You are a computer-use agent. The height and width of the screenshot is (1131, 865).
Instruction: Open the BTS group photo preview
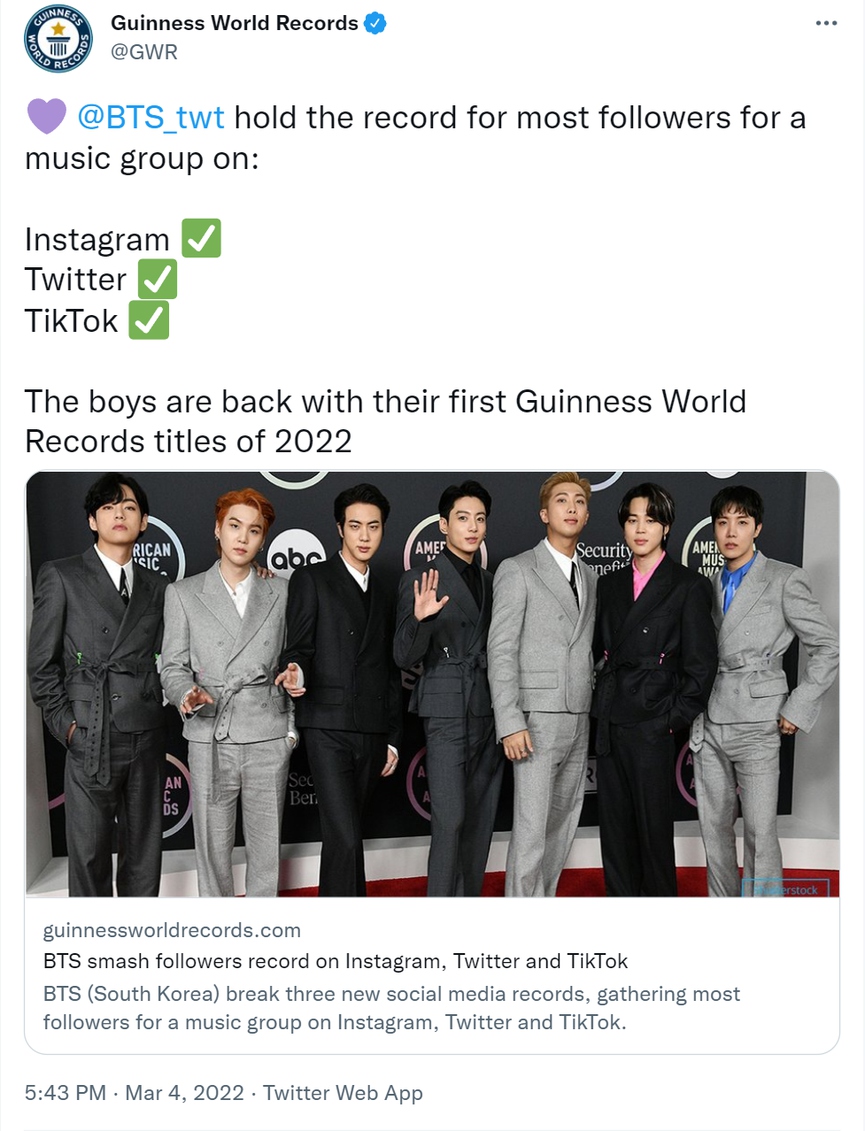coord(432,683)
